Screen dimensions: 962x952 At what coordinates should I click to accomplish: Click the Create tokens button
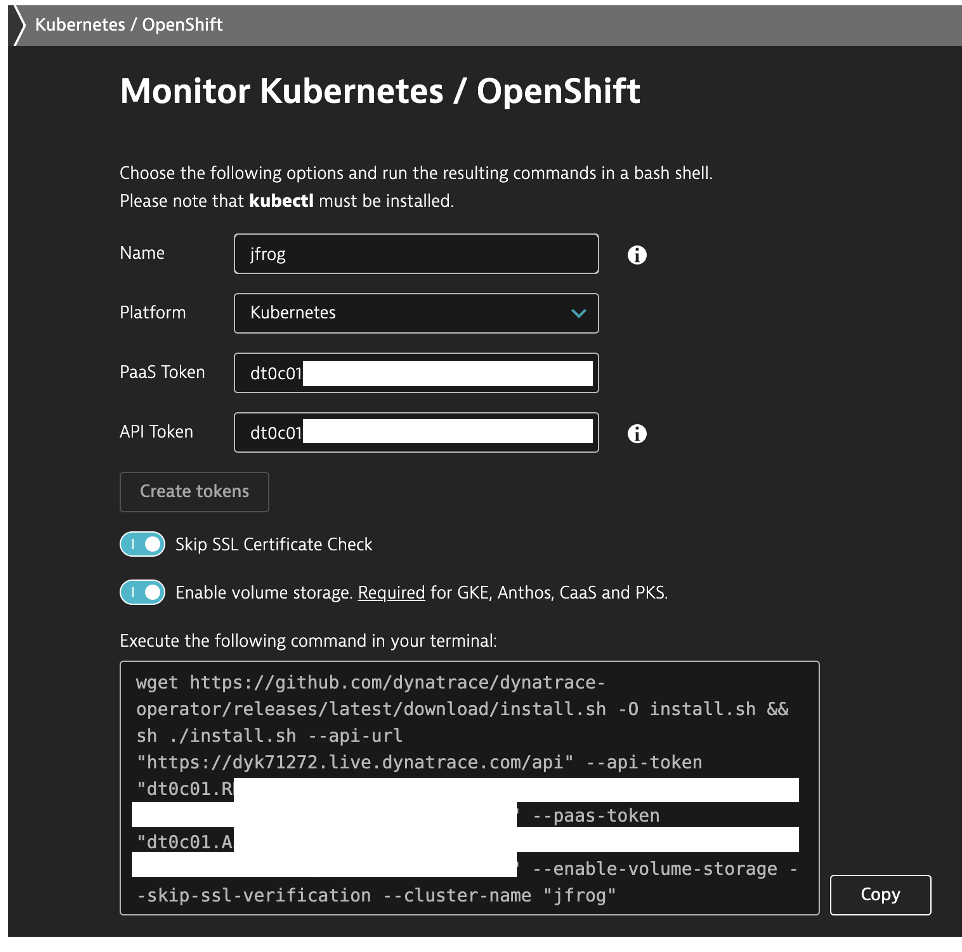pyautogui.click(x=194, y=491)
